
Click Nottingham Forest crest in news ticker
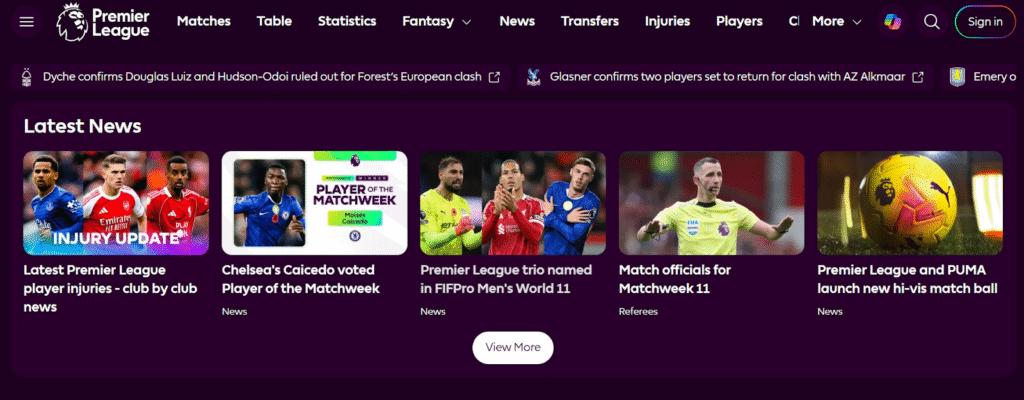point(27,76)
